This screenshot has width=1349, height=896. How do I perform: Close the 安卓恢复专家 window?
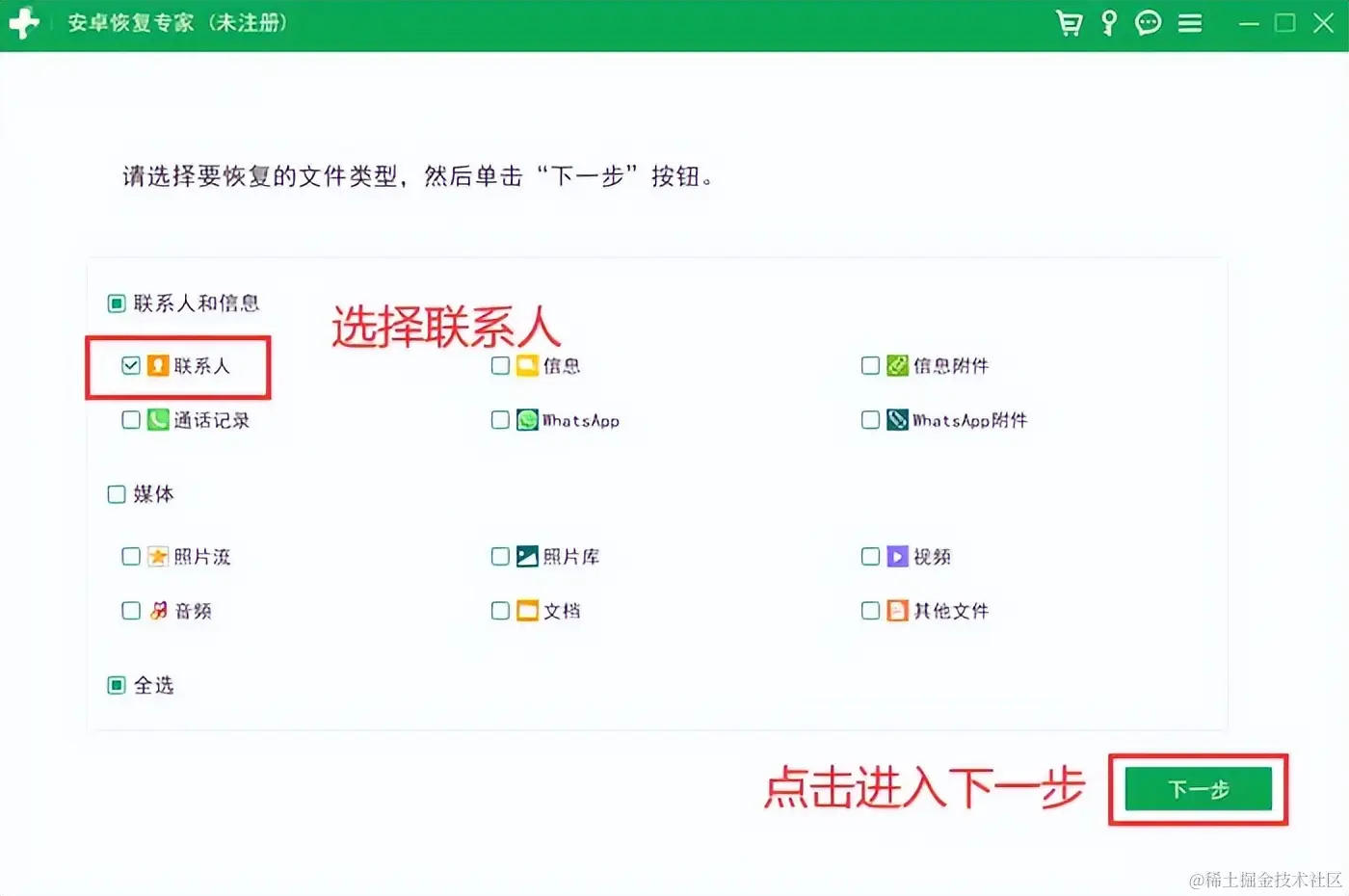(x=1324, y=23)
